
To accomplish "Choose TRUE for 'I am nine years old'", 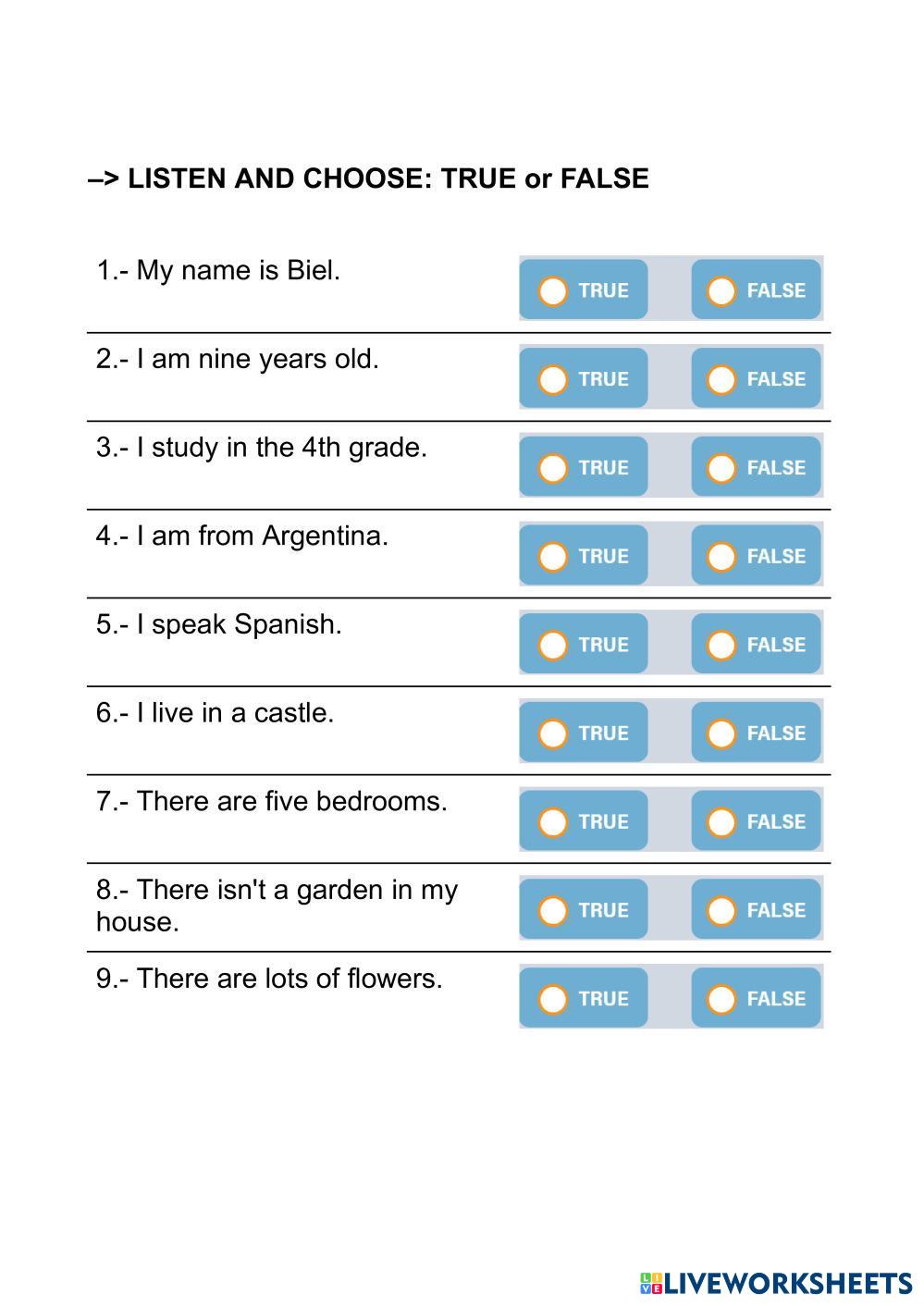I will (553, 379).
